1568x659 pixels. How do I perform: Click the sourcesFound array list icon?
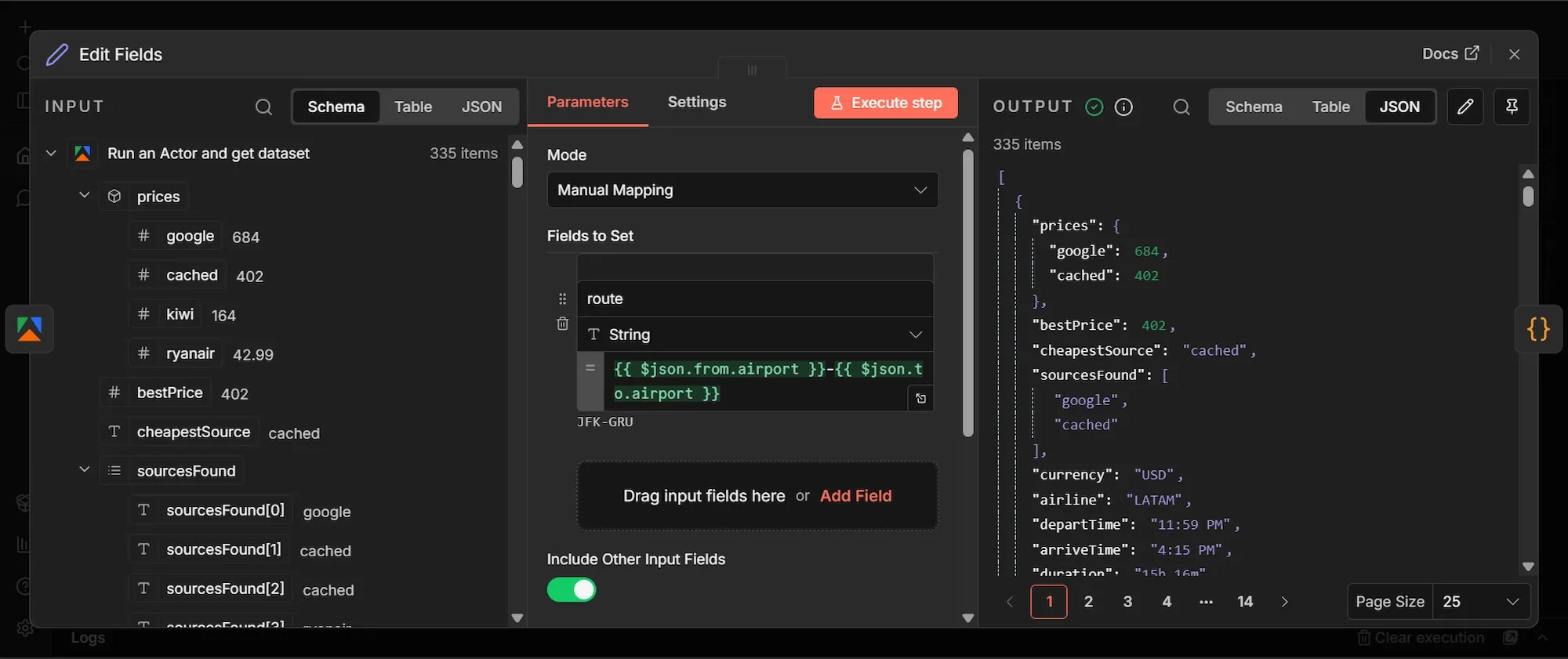pyautogui.click(x=114, y=471)
